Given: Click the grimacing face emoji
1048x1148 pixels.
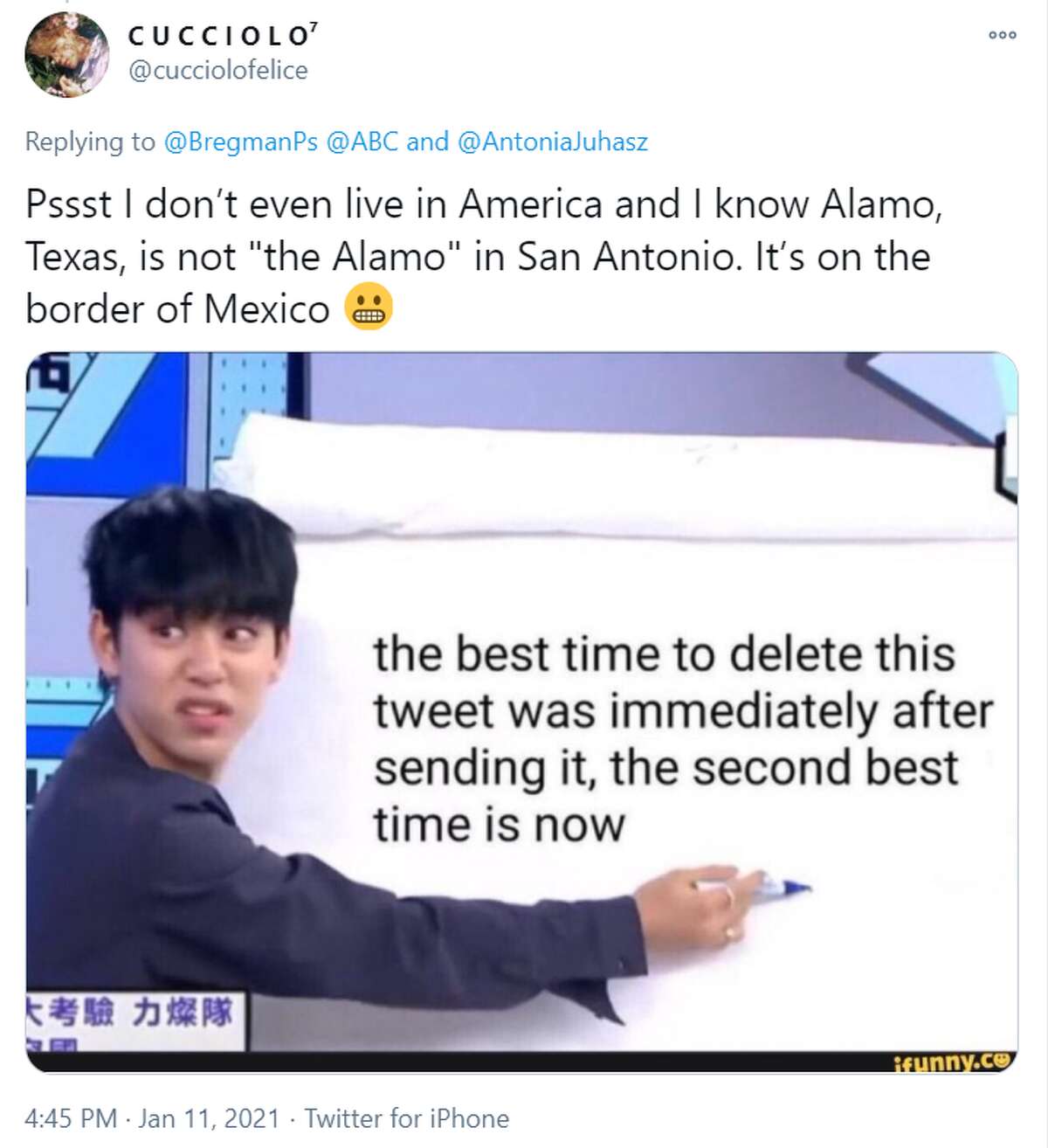Looking at the screenshot, I should [x=369, y=308].
